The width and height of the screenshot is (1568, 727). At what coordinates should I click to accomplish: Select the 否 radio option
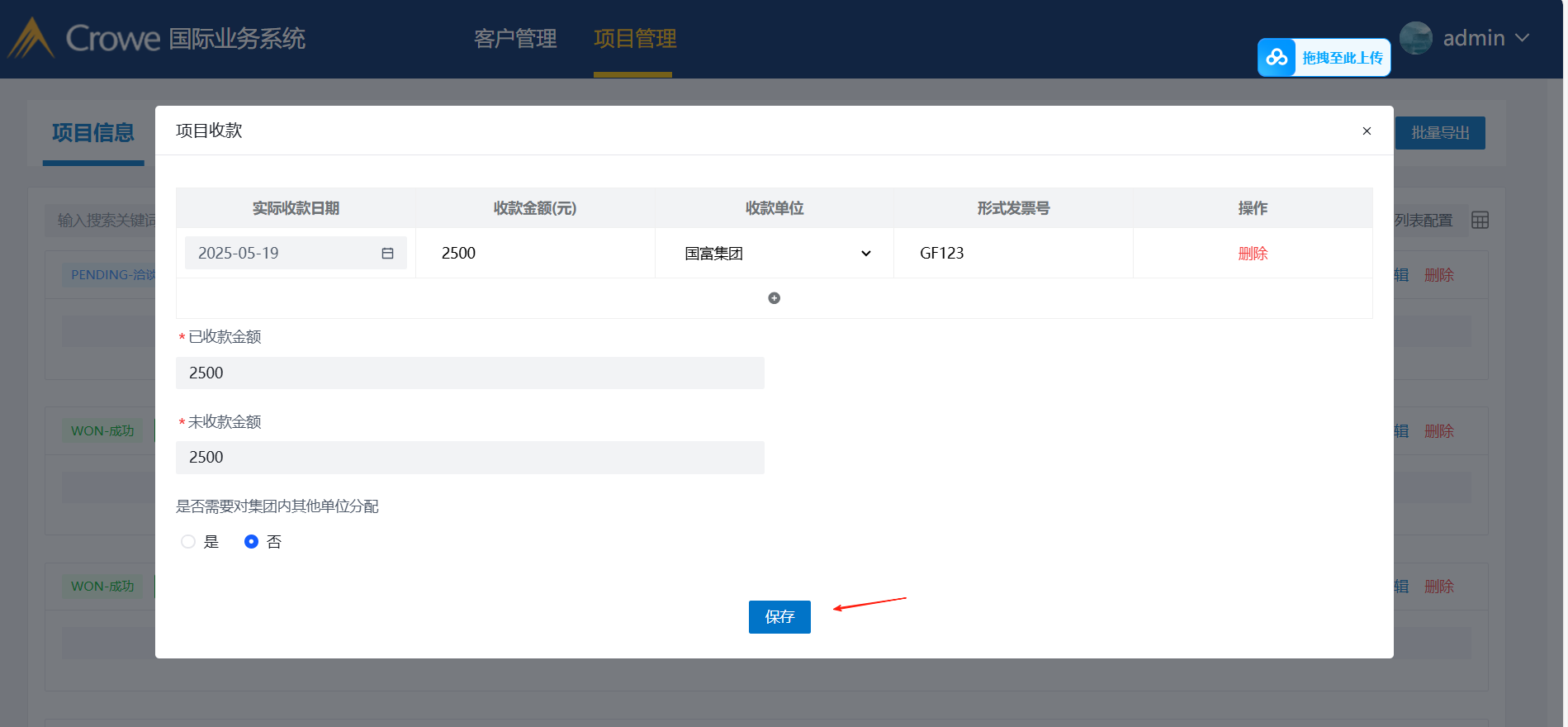coord(252,542)
